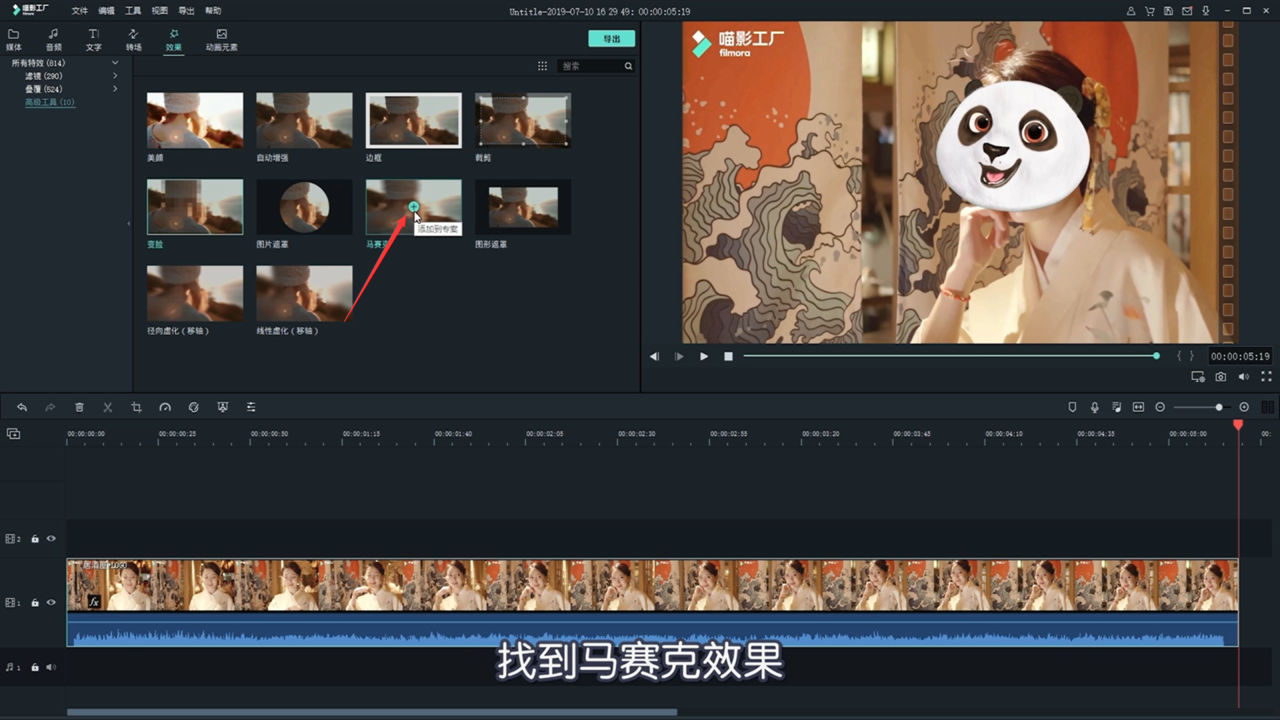Stop the preview playback
The height and width of the screenshot is (720, 1280).
click(728, 356)
